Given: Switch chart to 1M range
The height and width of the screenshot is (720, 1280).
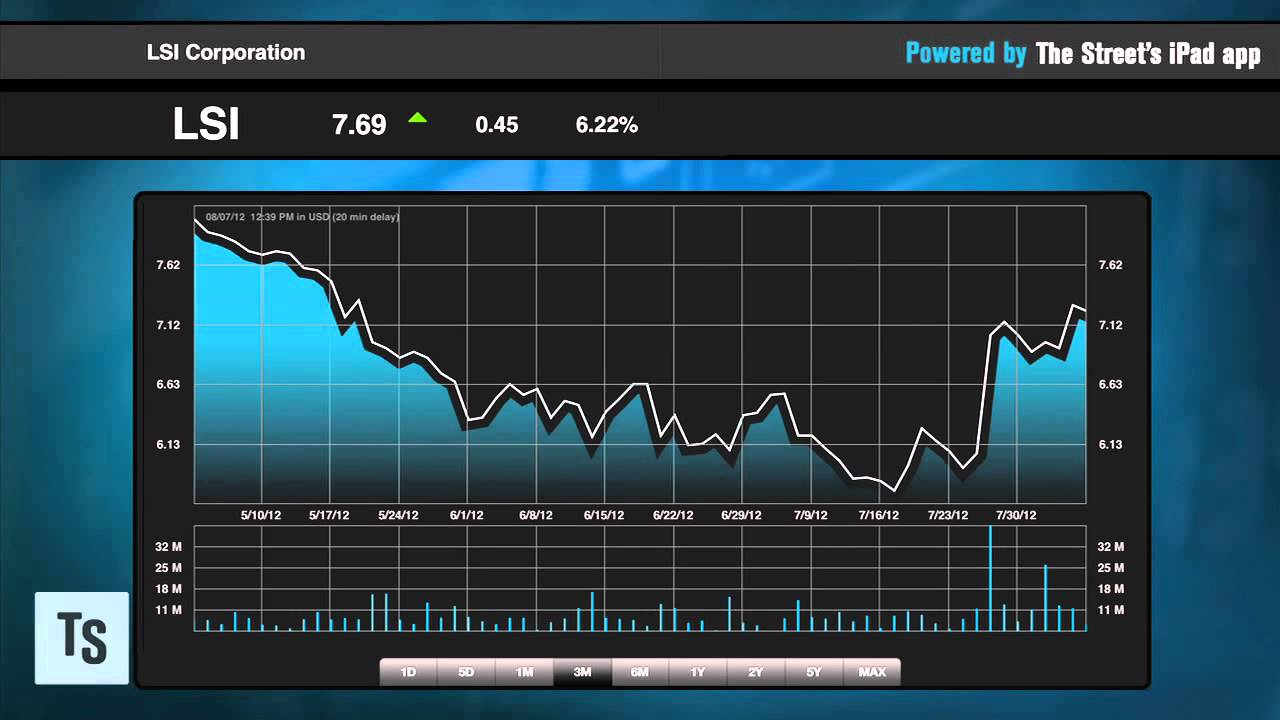Looking at the screenshot, I should pyautogui.click(x=524, y=672).
